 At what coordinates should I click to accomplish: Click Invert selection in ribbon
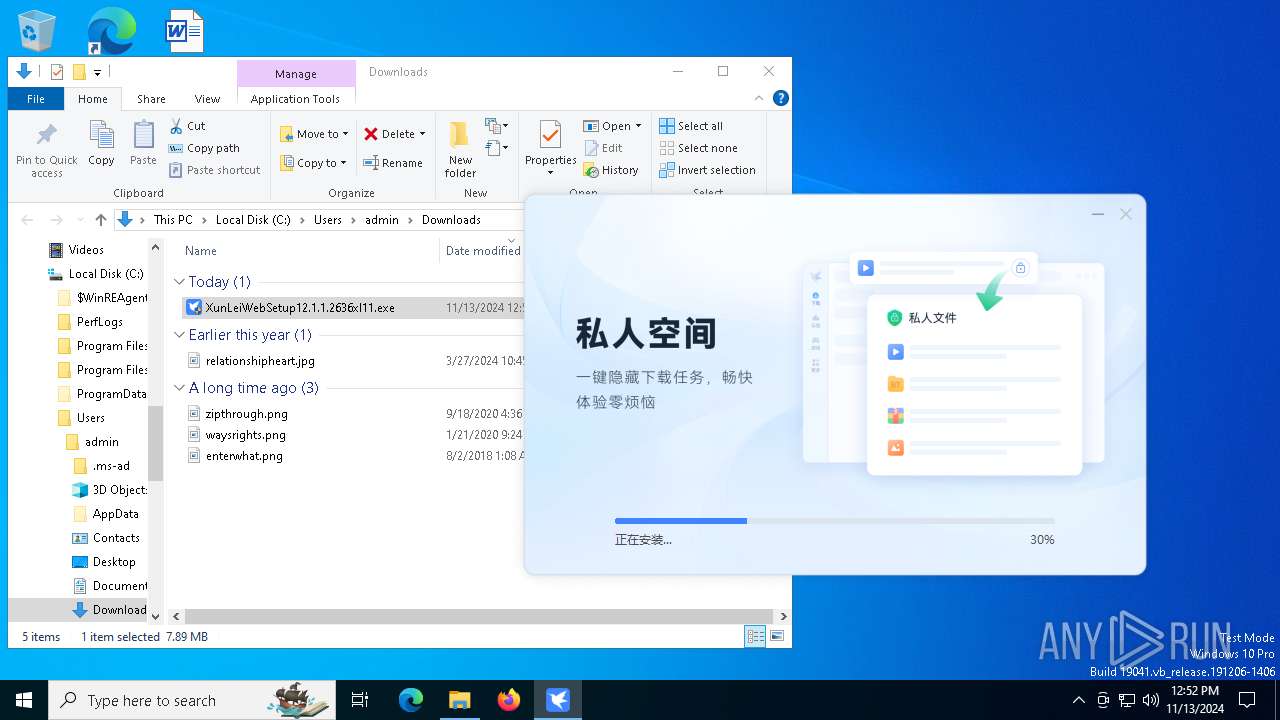point(707,170)
